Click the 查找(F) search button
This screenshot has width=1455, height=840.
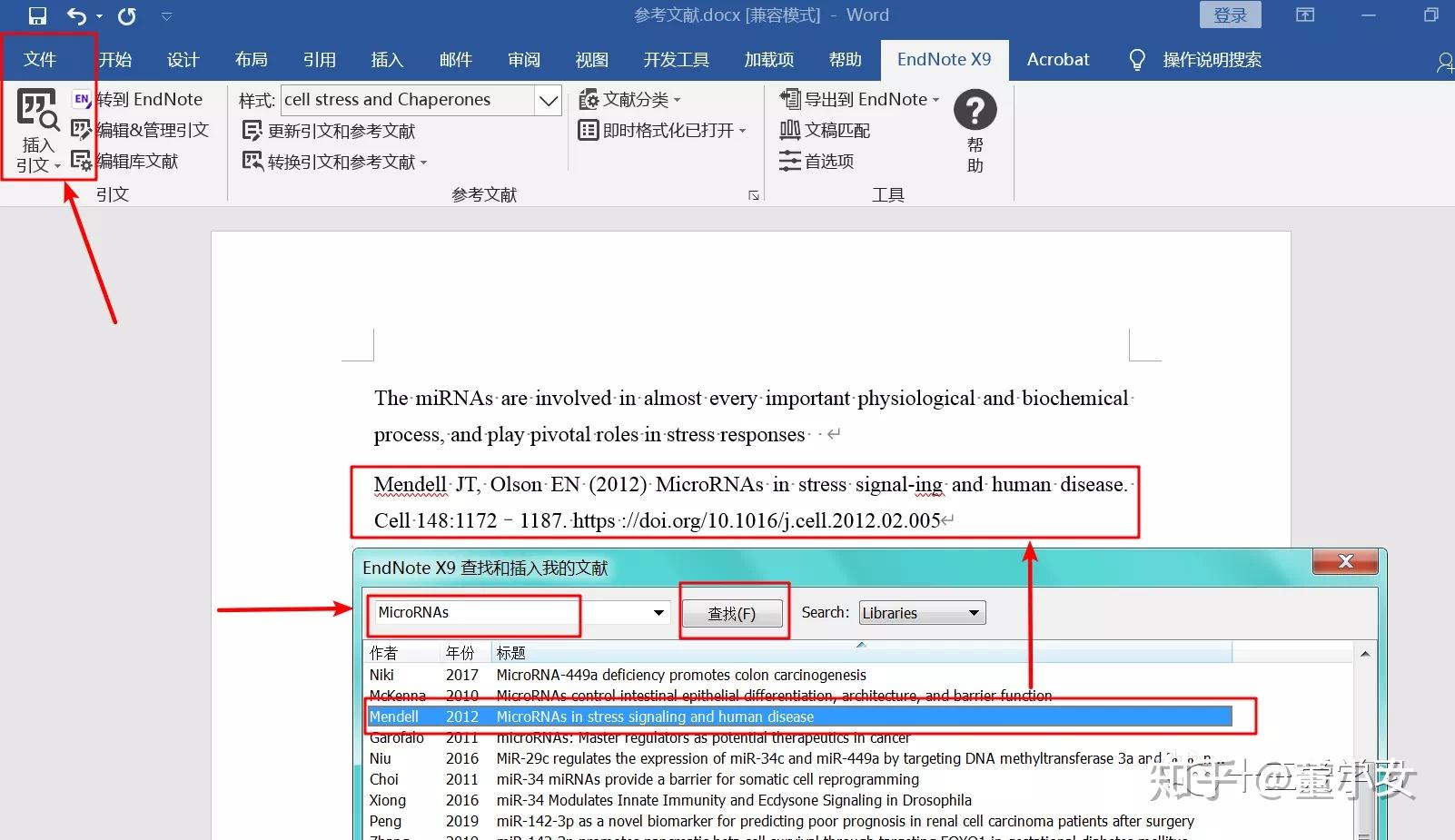(732, 613)
